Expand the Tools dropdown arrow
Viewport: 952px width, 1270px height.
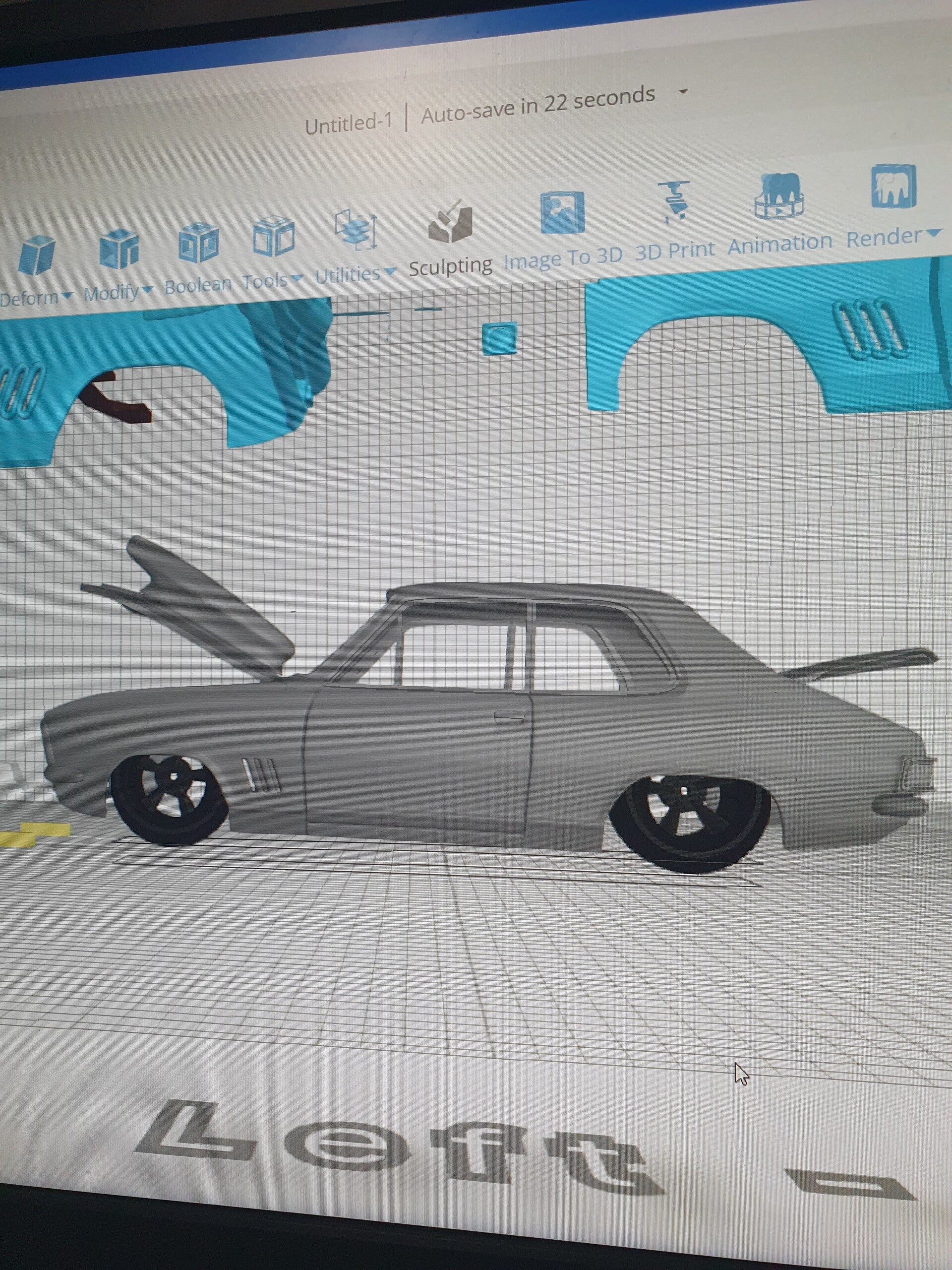[x=297, y=278]
